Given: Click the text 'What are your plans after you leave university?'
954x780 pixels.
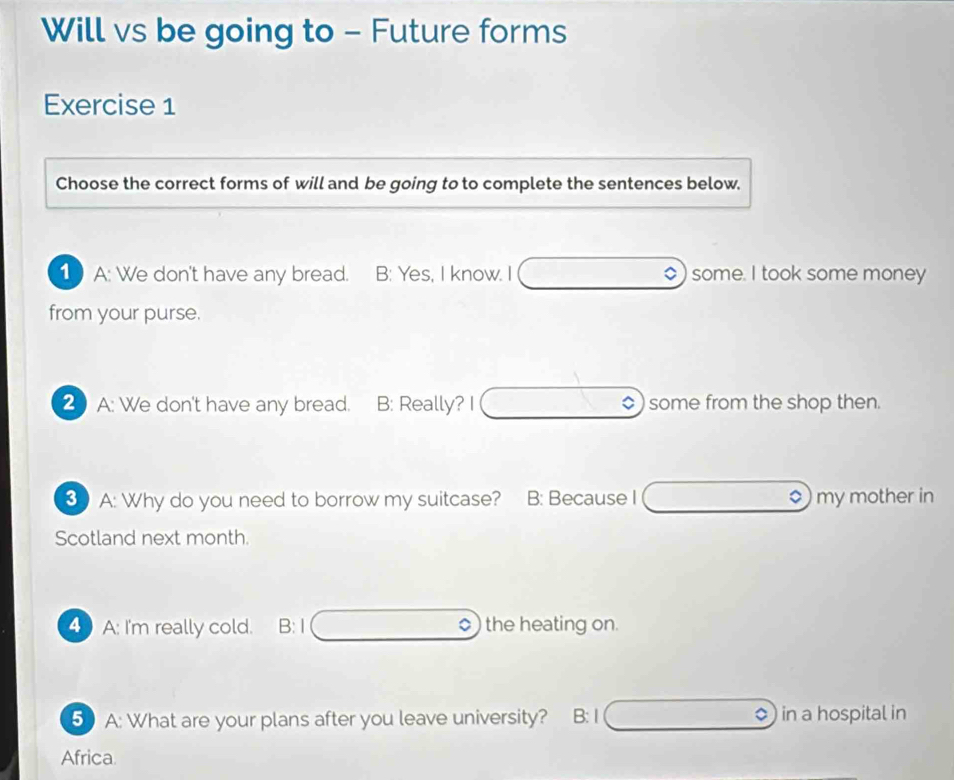Looking at the screenshot, I should 338,719.
